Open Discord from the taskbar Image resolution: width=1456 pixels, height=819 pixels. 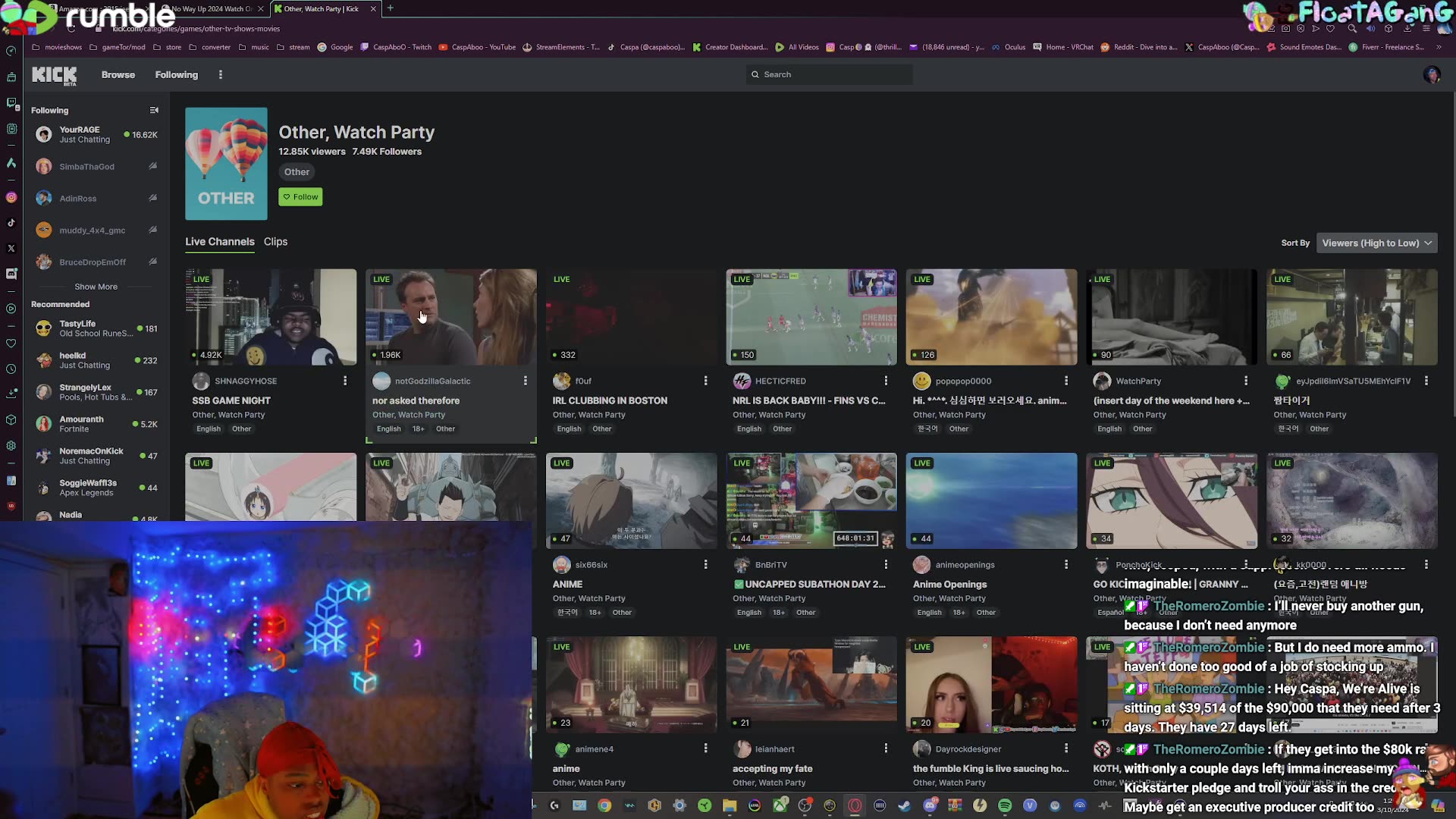[x=930, y=805]
